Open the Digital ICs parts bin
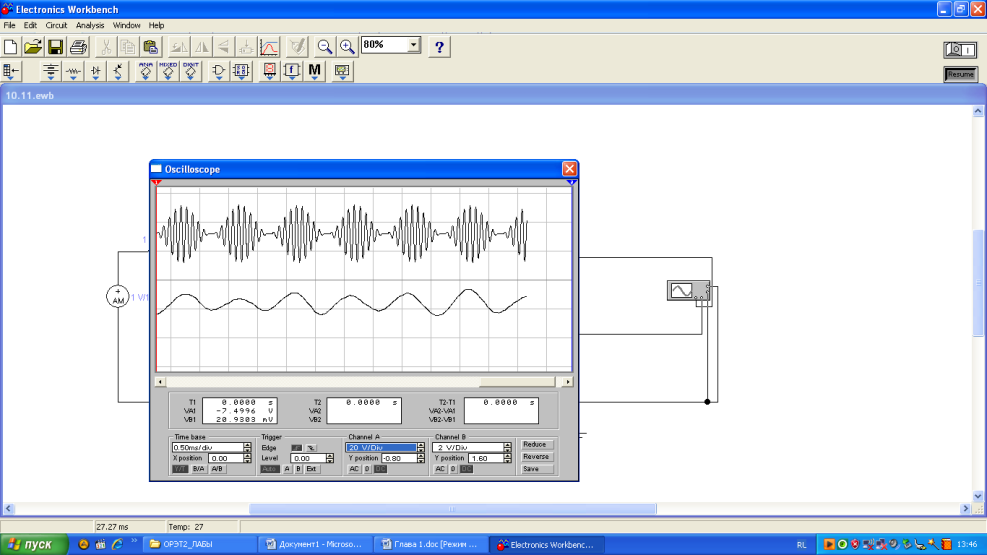Screen dimensions: 987x555 tap(191, 71)
